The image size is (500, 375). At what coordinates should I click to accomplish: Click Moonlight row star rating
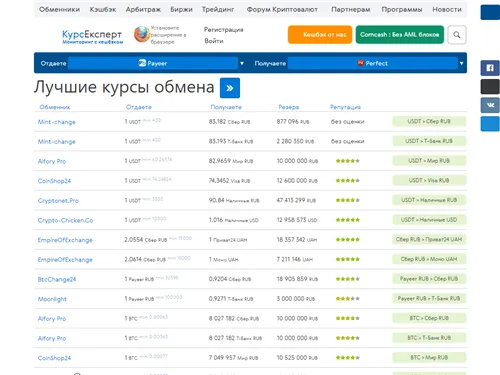(348, 299)
